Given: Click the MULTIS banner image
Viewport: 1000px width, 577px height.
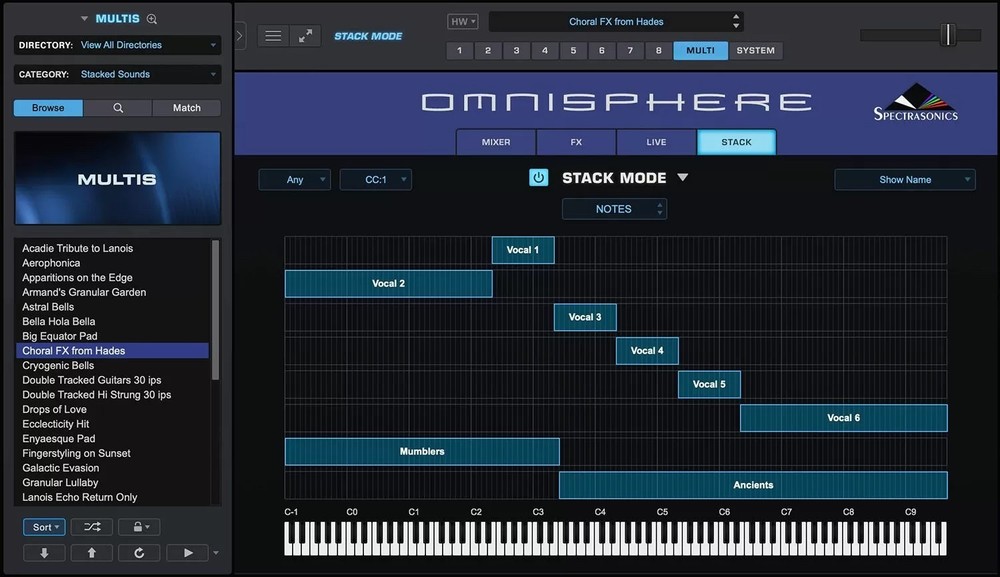Looking at the screenshot, I should pos(117,179).
